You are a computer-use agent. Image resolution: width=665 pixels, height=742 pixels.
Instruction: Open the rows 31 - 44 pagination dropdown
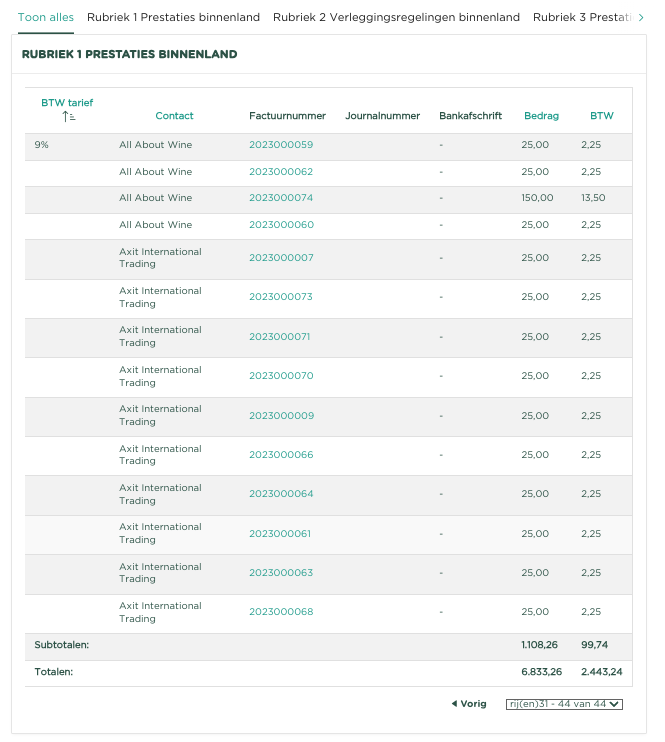pyautogui.click(x=564, y=704)
